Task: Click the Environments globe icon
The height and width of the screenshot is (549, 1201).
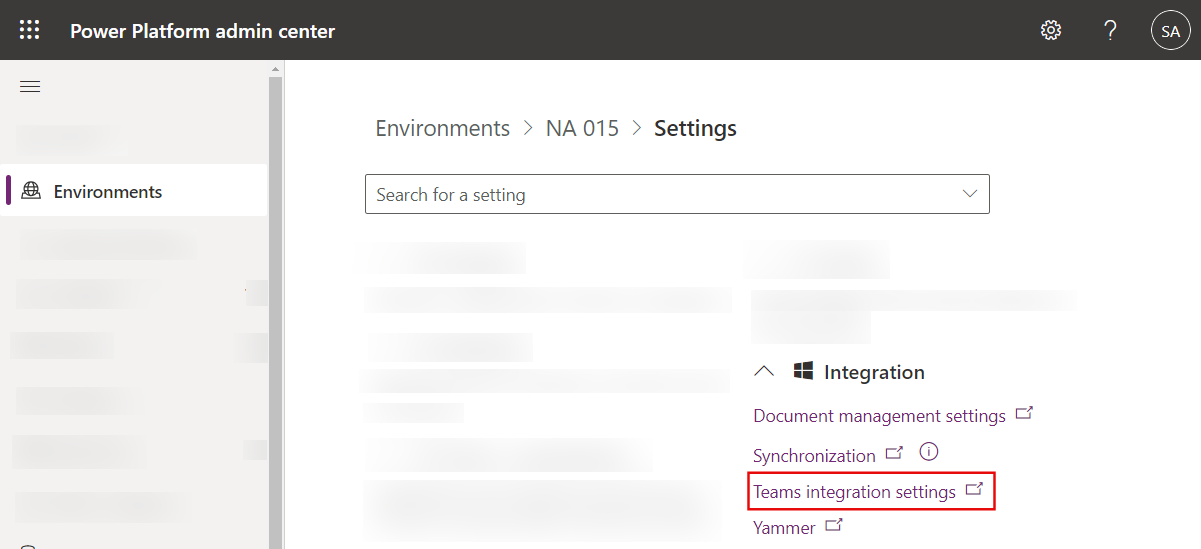Action: [x=31, y=191]
